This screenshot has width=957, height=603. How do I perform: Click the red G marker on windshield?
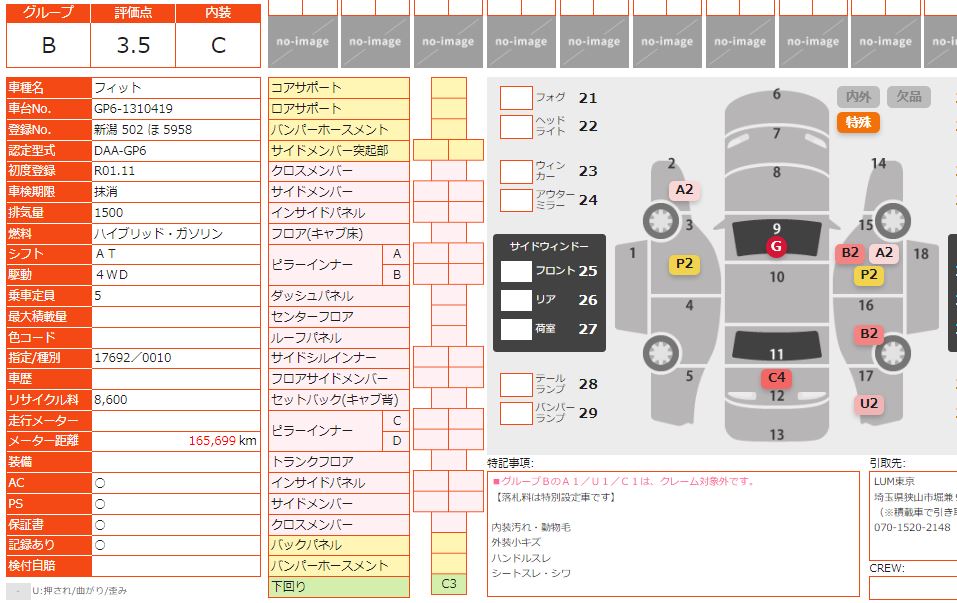(776, 246)
